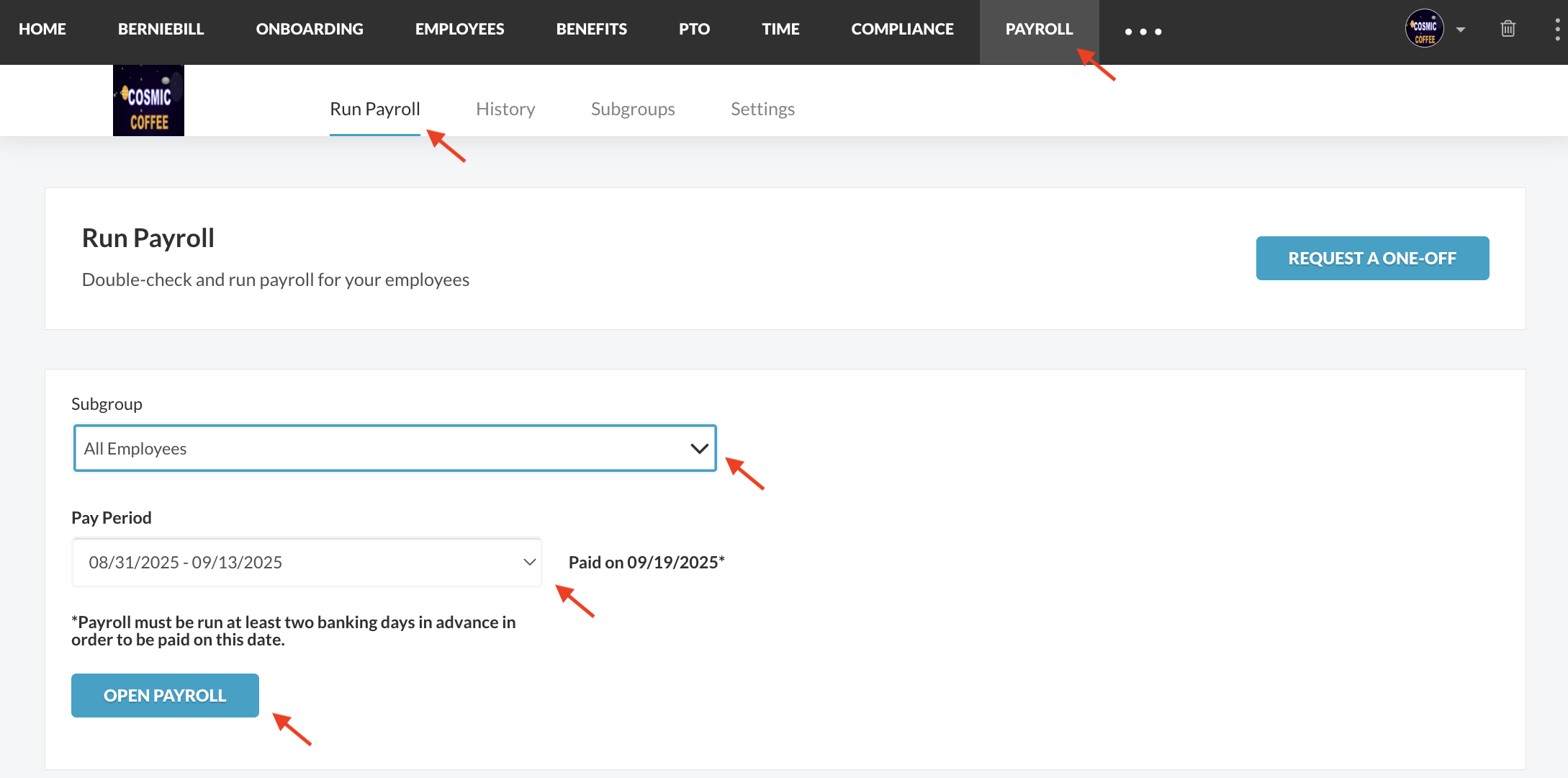Click the trash can icon in top bar
Screen dimensions: 1568x778
point(1508,29)
